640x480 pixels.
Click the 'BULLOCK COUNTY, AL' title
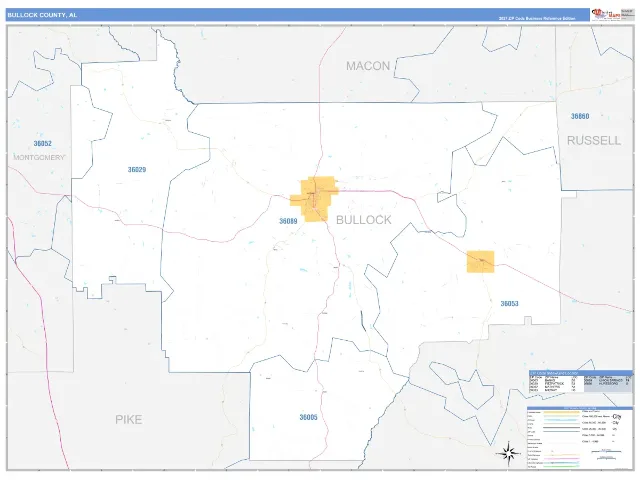coord(42,15)
